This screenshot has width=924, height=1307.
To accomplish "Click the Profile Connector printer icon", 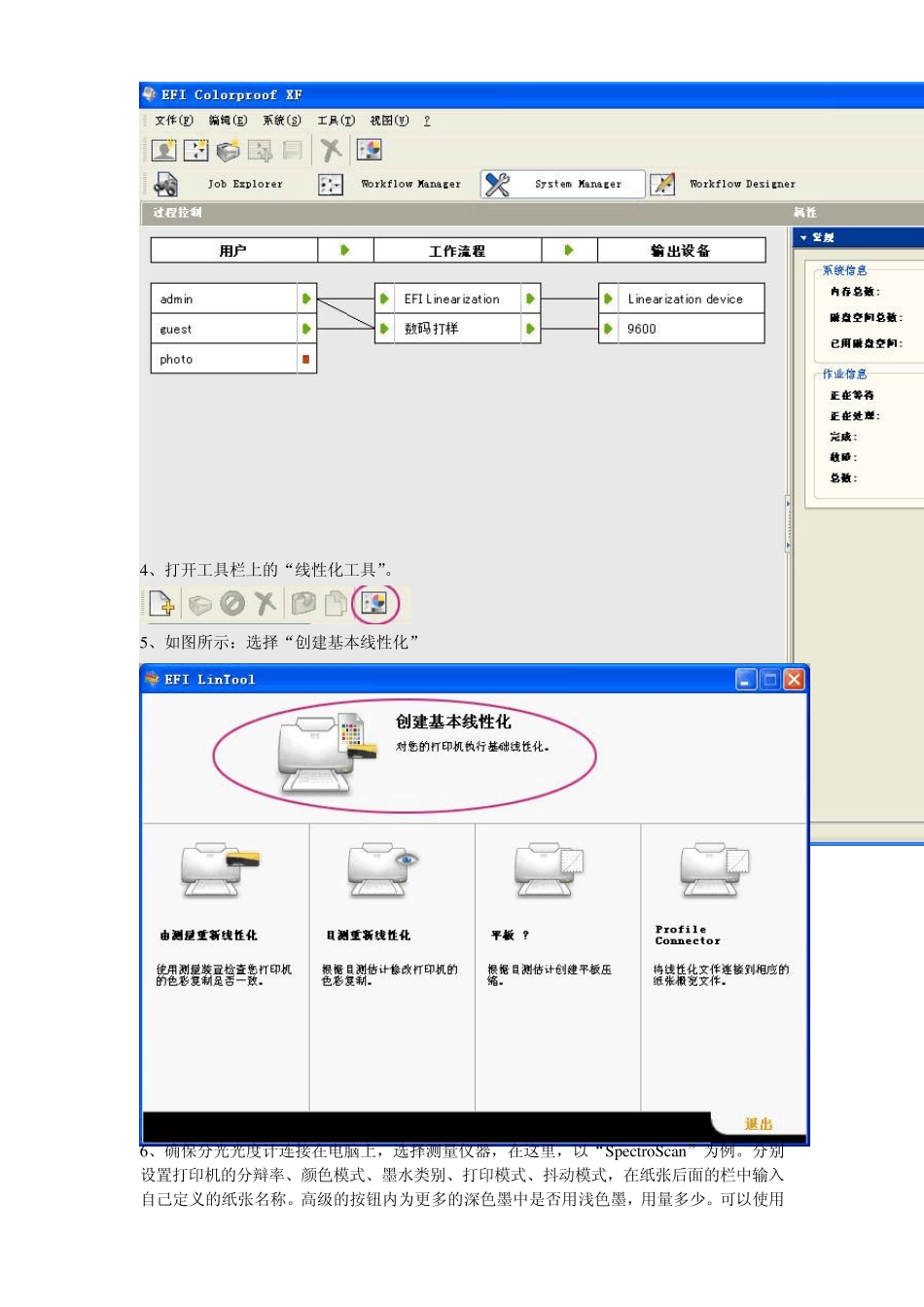I will [715, 868].
